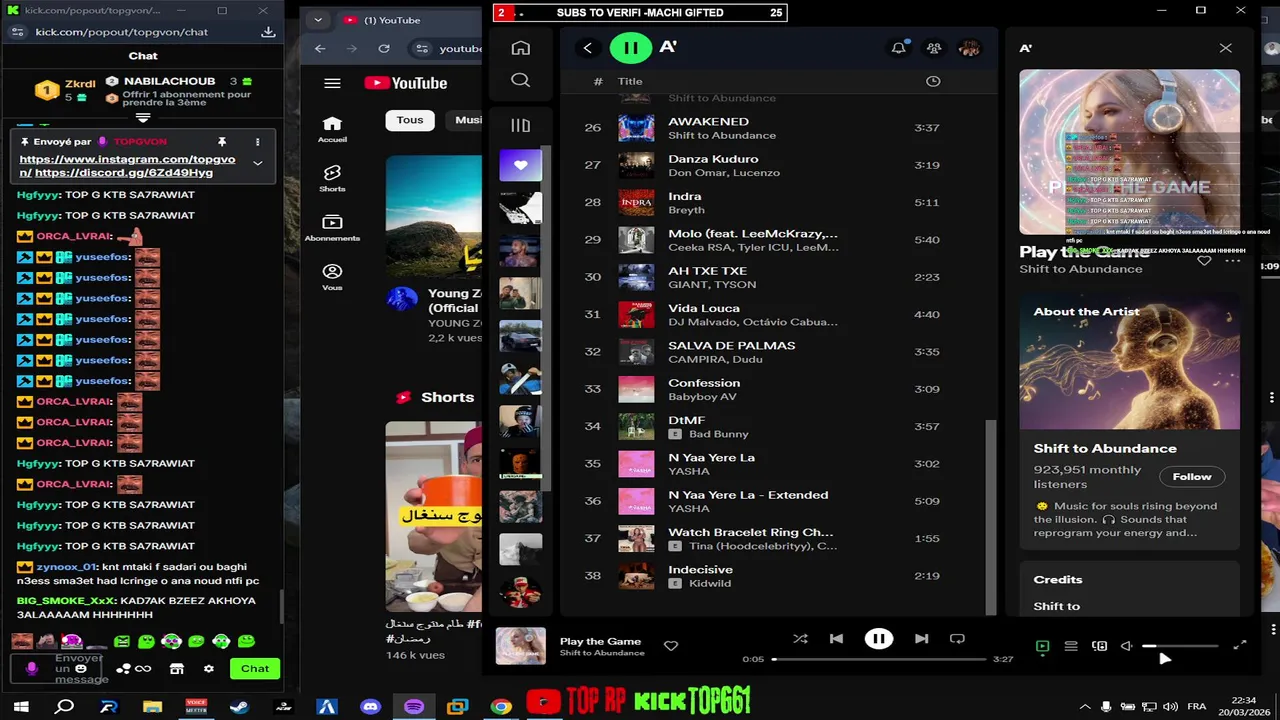The width and height of the screenshot is (1280, 720).
Task: Collapse pinned message chevron
Action: tap(257, 163)
